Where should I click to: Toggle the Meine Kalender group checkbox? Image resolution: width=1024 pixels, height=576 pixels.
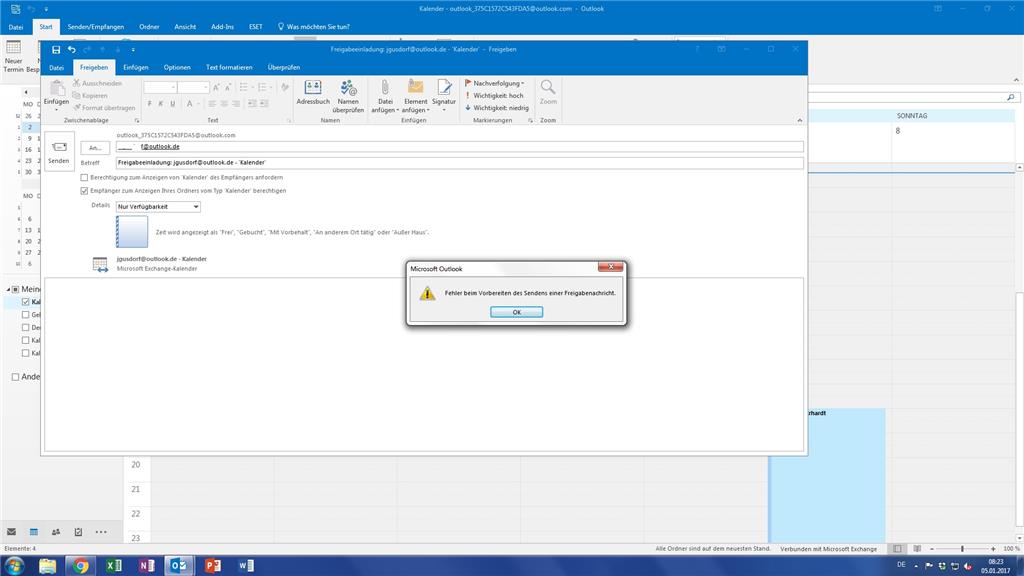pyautogui.click(x=16, y=289)
